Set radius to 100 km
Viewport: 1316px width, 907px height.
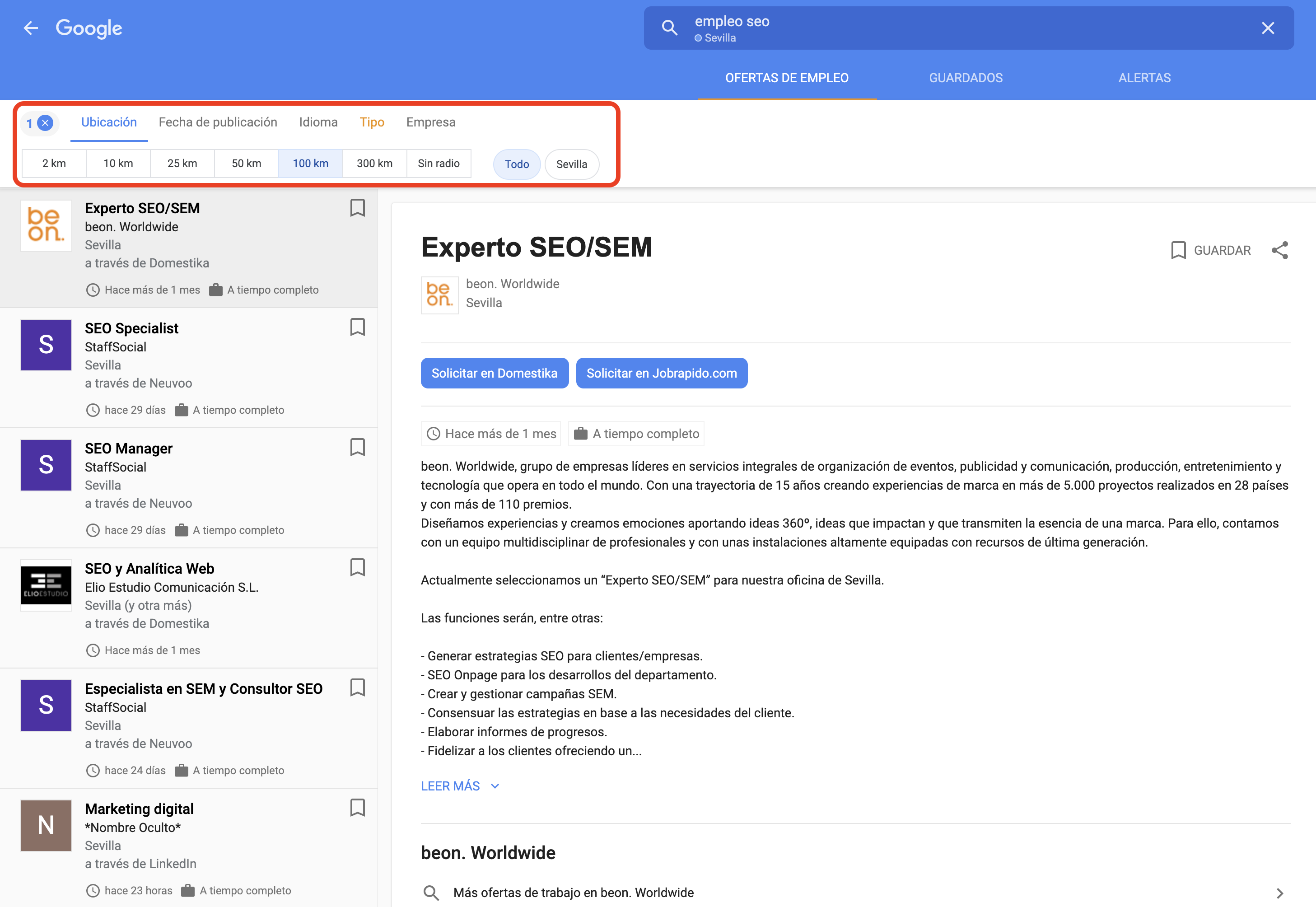pyautogui.click(x=311, y=164)
